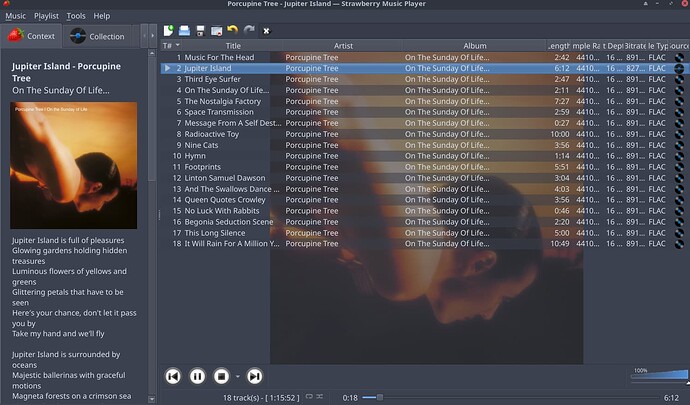Click the play indicator on the Jupiter Island row

(x=167, y=68)
